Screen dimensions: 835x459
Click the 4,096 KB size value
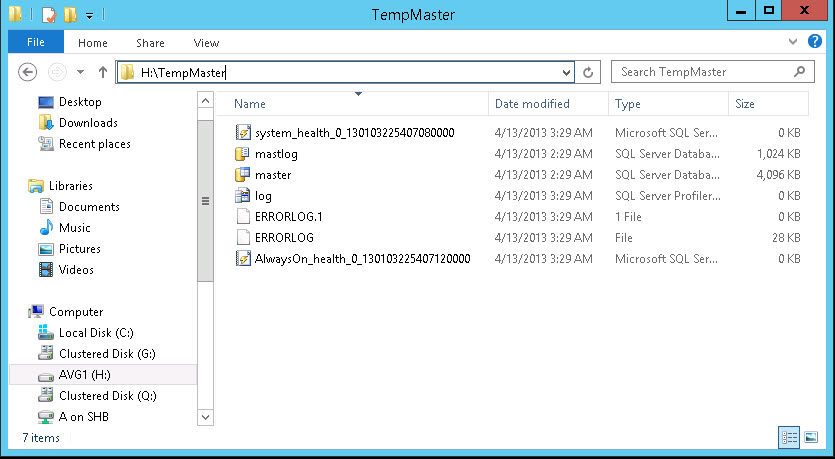(x=779, y=175)
